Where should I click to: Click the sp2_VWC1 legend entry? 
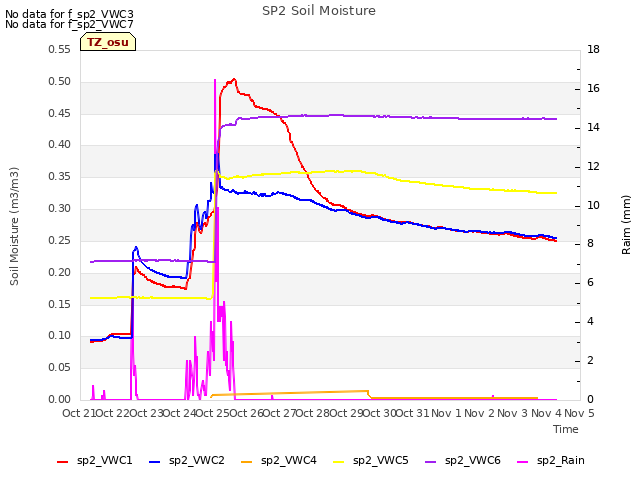[x=95, y=461]
